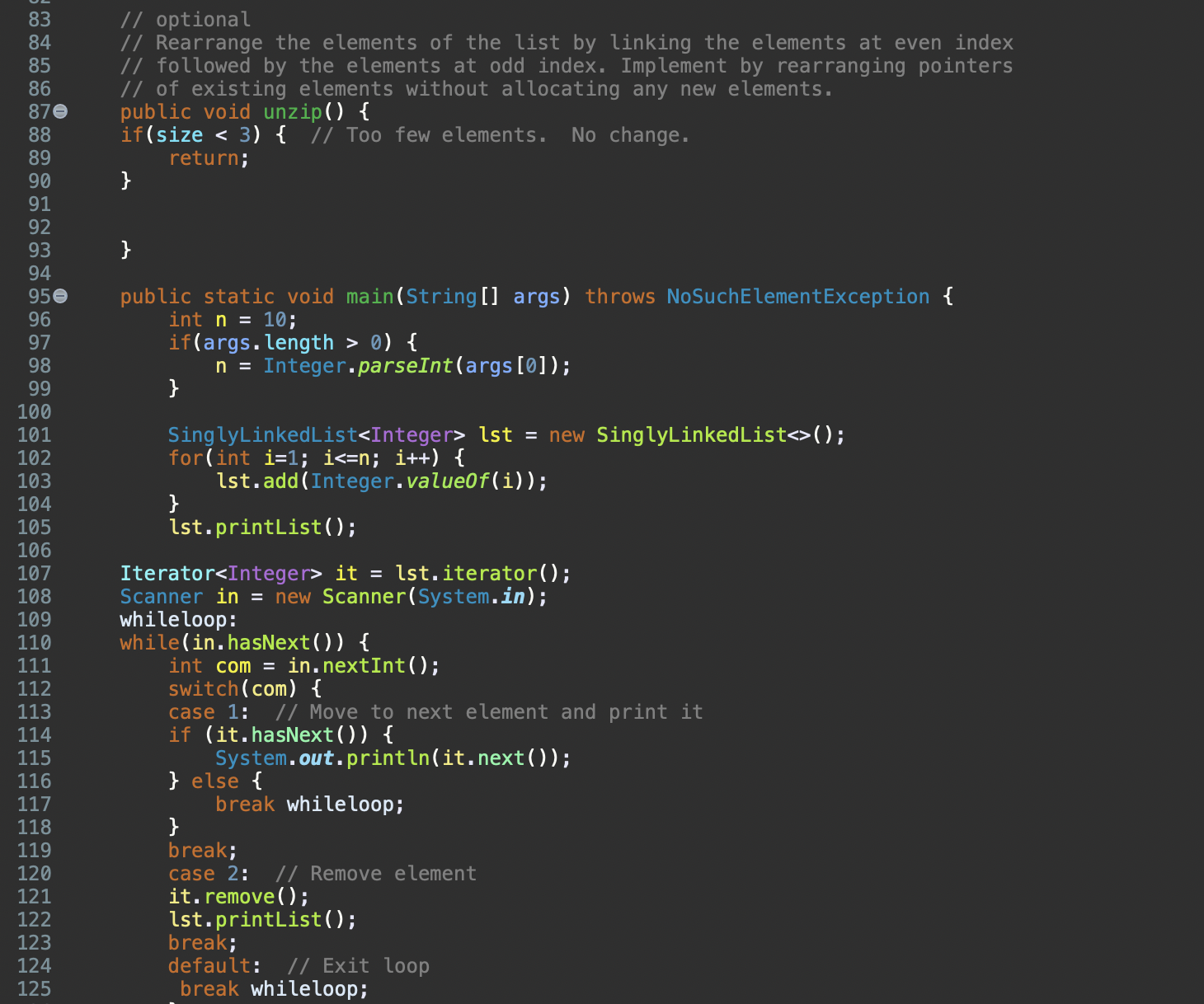Select the NoSuchElementException in the throws clause
The height and width of the screenshot is (1004, 1204).
(x=797, y=296)
